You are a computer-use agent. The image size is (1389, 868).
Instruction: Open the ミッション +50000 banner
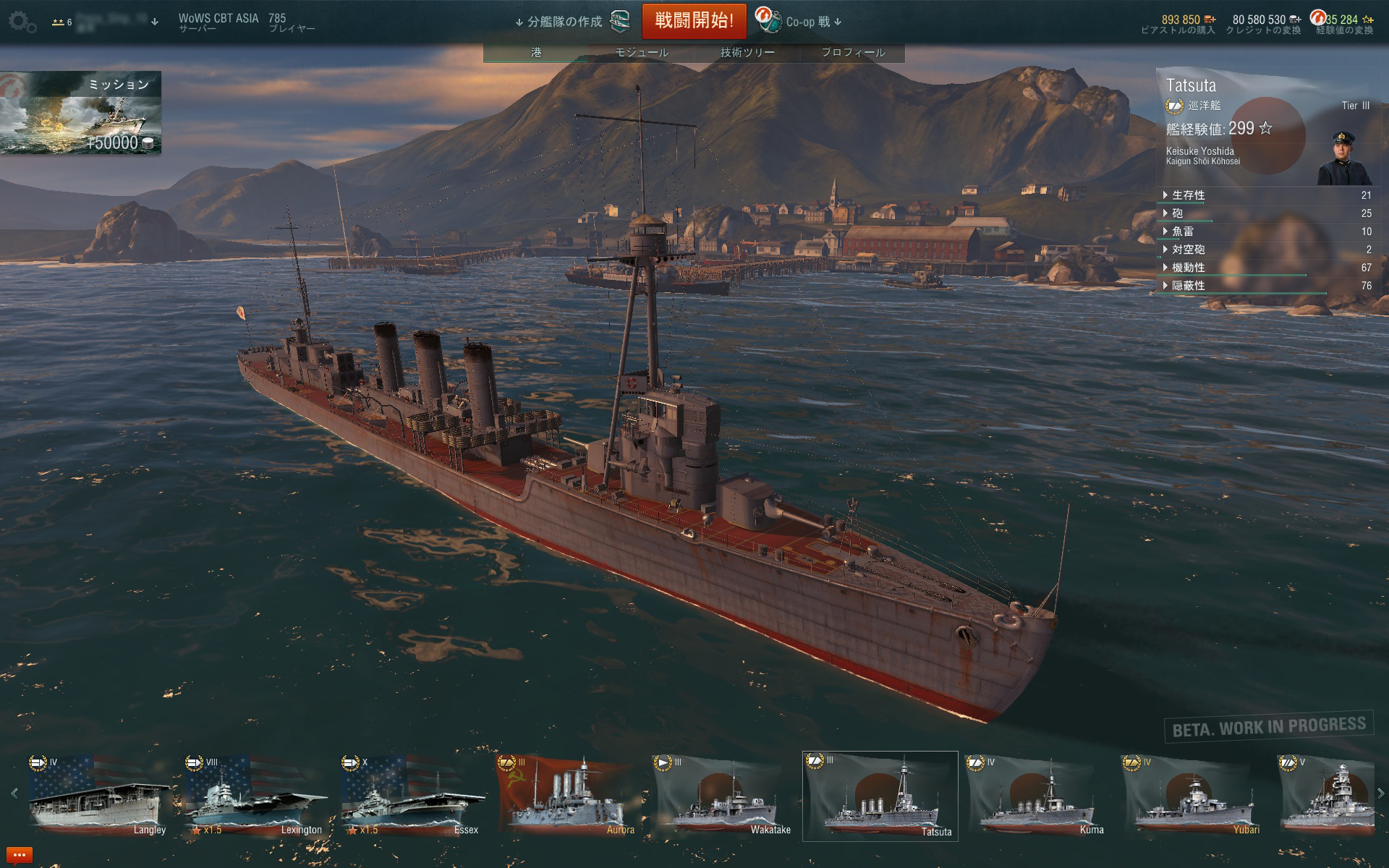pos(80,113)
